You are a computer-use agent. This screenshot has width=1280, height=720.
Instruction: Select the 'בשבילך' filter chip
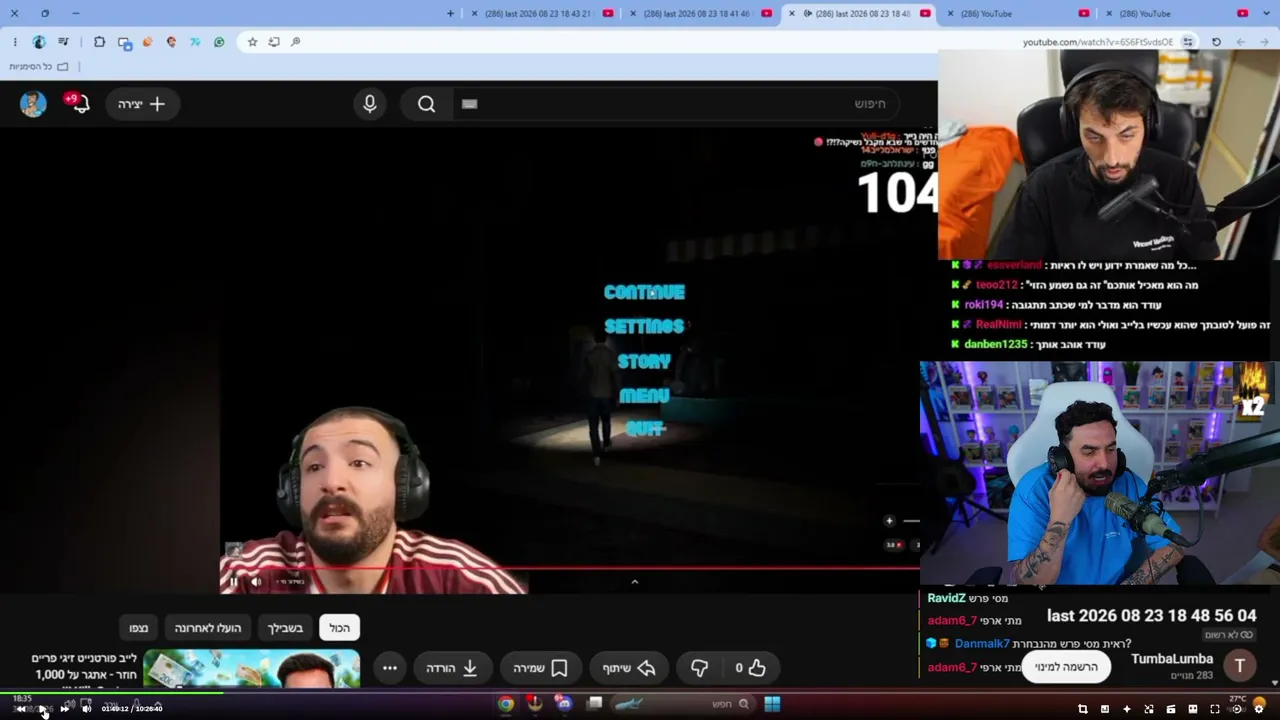285,628
